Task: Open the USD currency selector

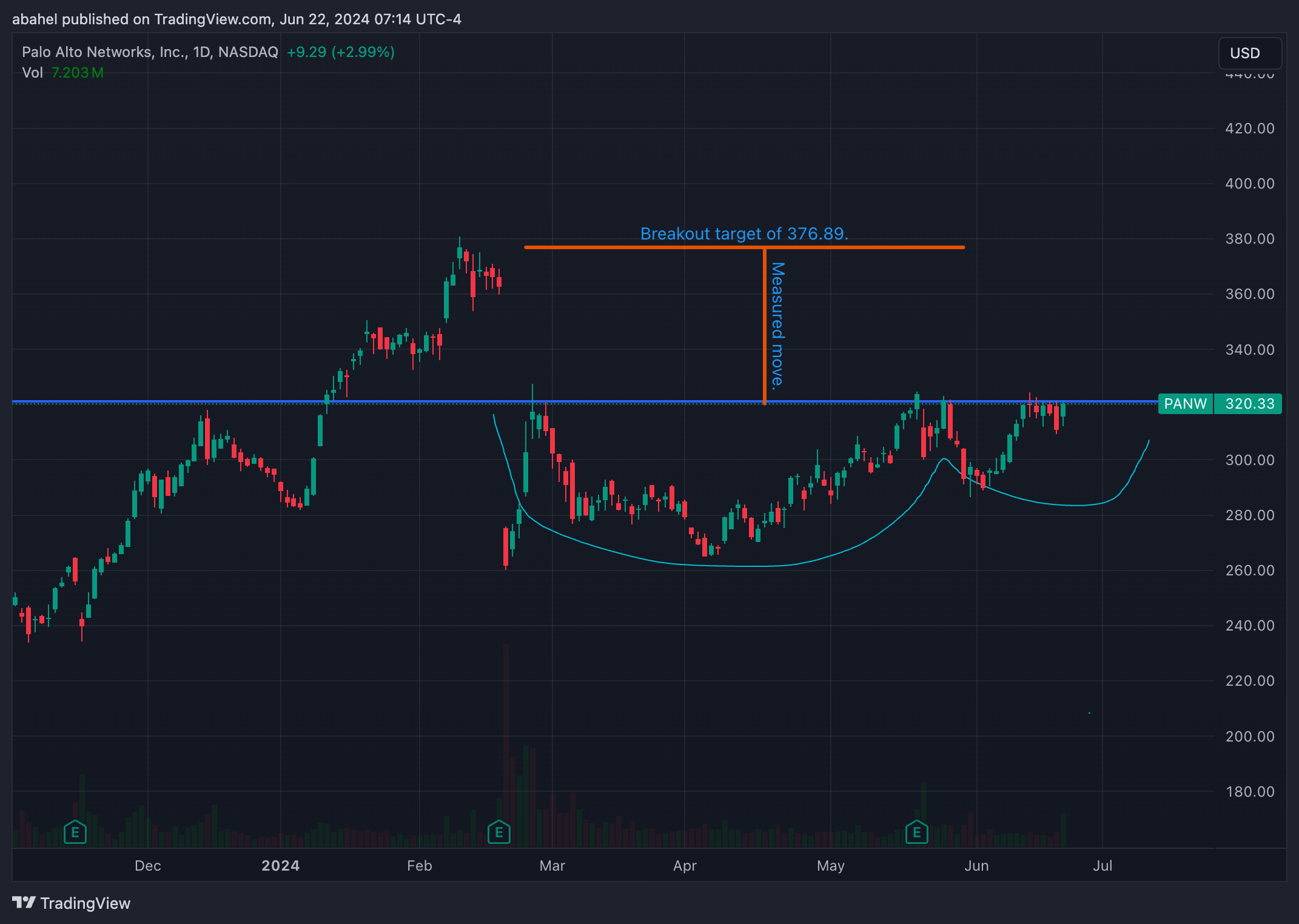Action: (1250, 53)
